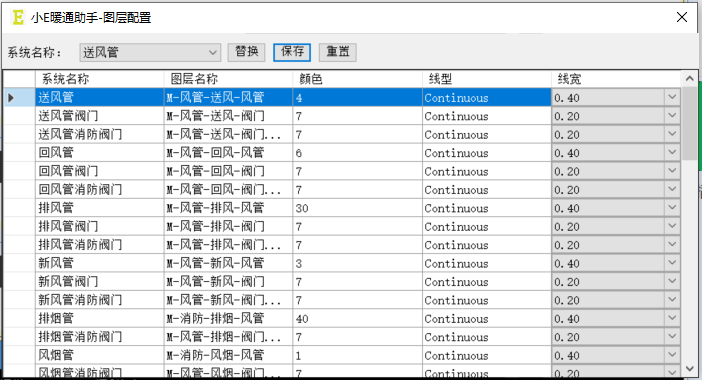The height and width of the screenshot is (380, 702).
Task: Click row header of 回风管 row
Action: tap(19, 153)
